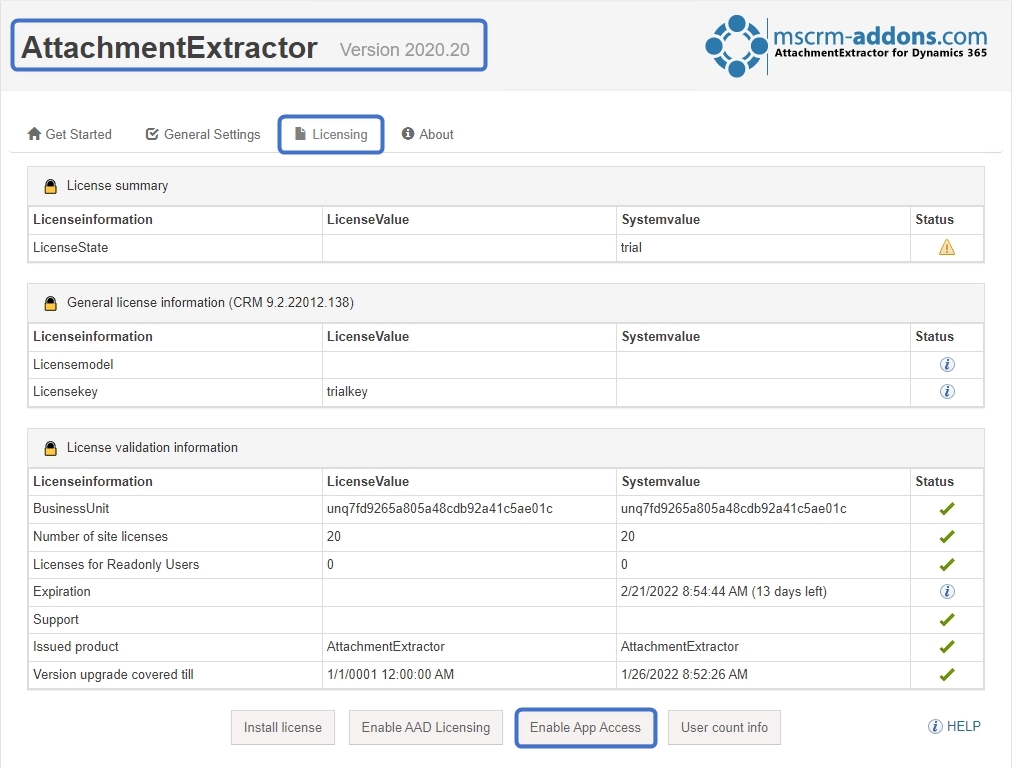Click the Licensekey row label
The height and width of the screenshot is (768, 1012).
65,392
